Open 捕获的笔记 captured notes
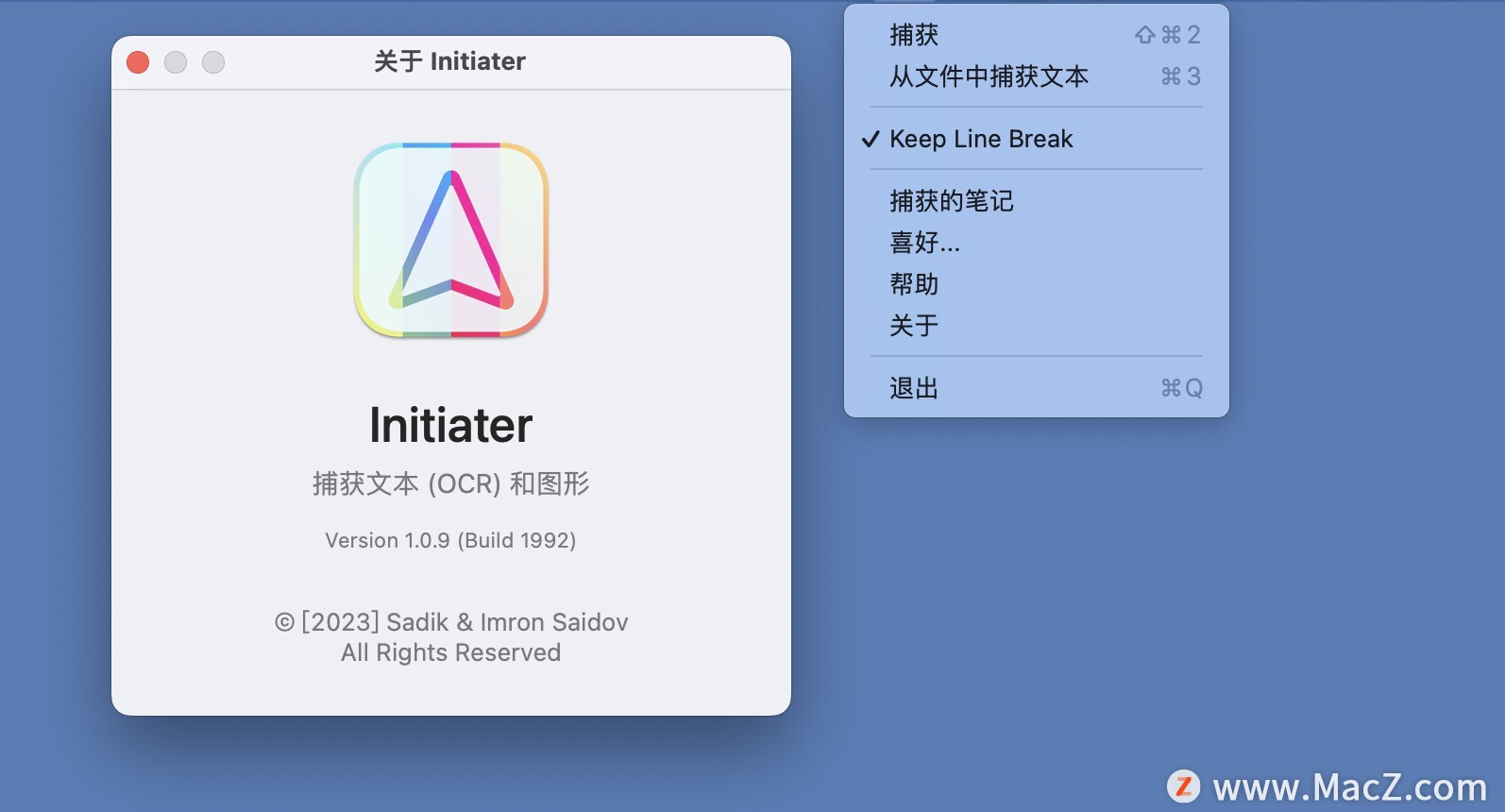This screenshot has width=1505, height=812. click(x=1036, y=201)
